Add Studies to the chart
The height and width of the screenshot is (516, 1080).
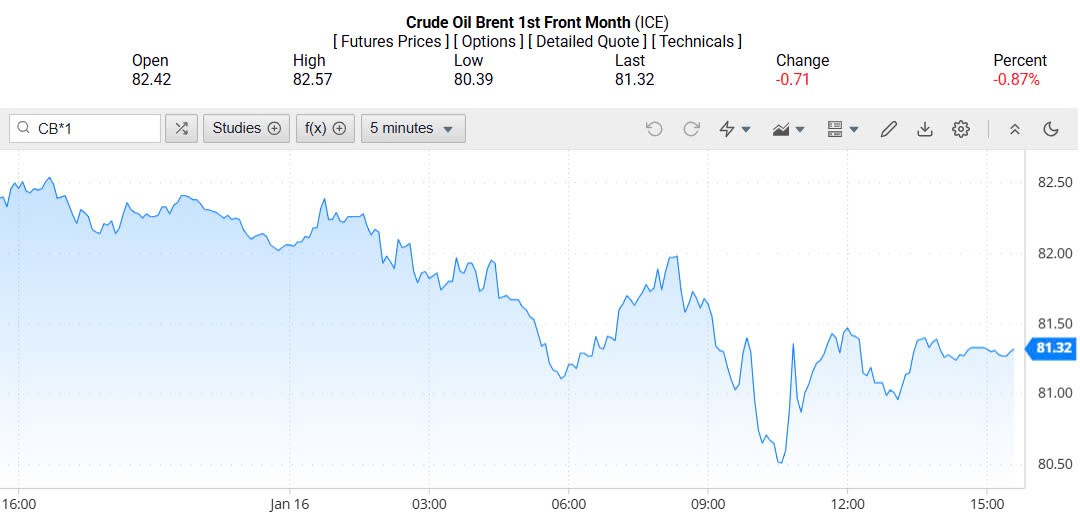(x=246, y=128)
